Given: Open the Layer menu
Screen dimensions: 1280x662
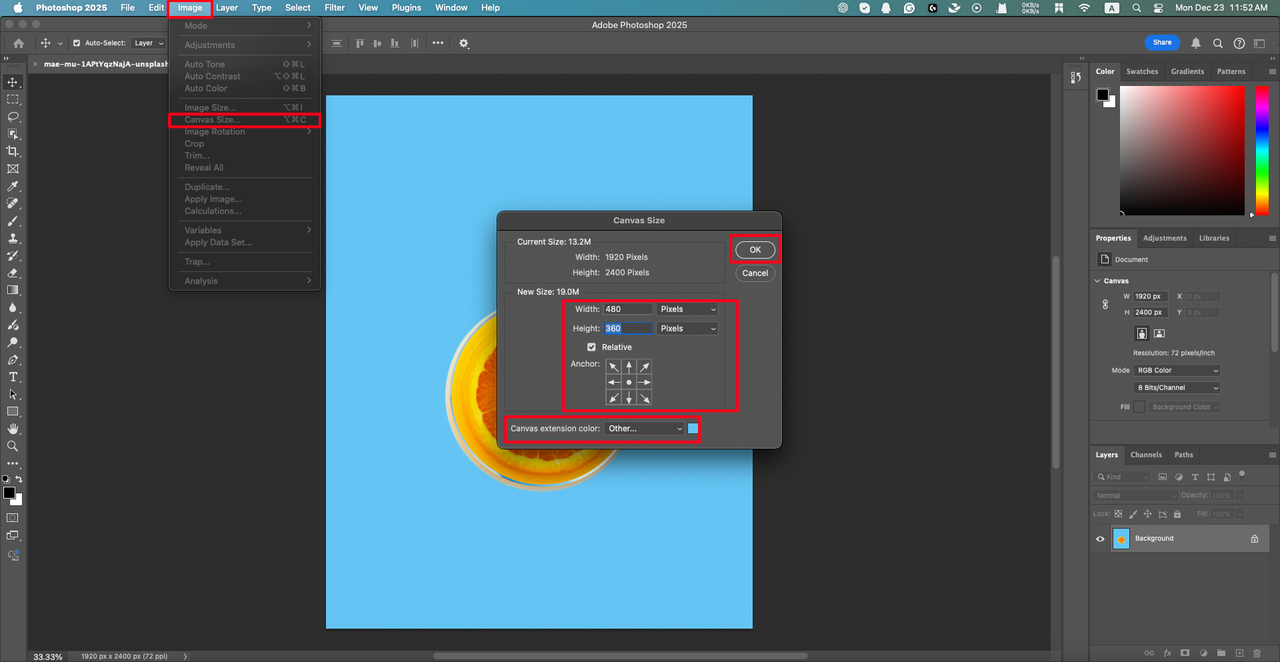Looking at the screenshot, I should pyautogui.click(x=227, y=8).
